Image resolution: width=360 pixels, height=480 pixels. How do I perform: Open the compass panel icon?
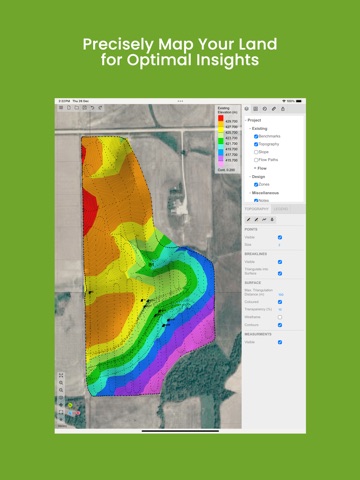(x=265, y=109)
